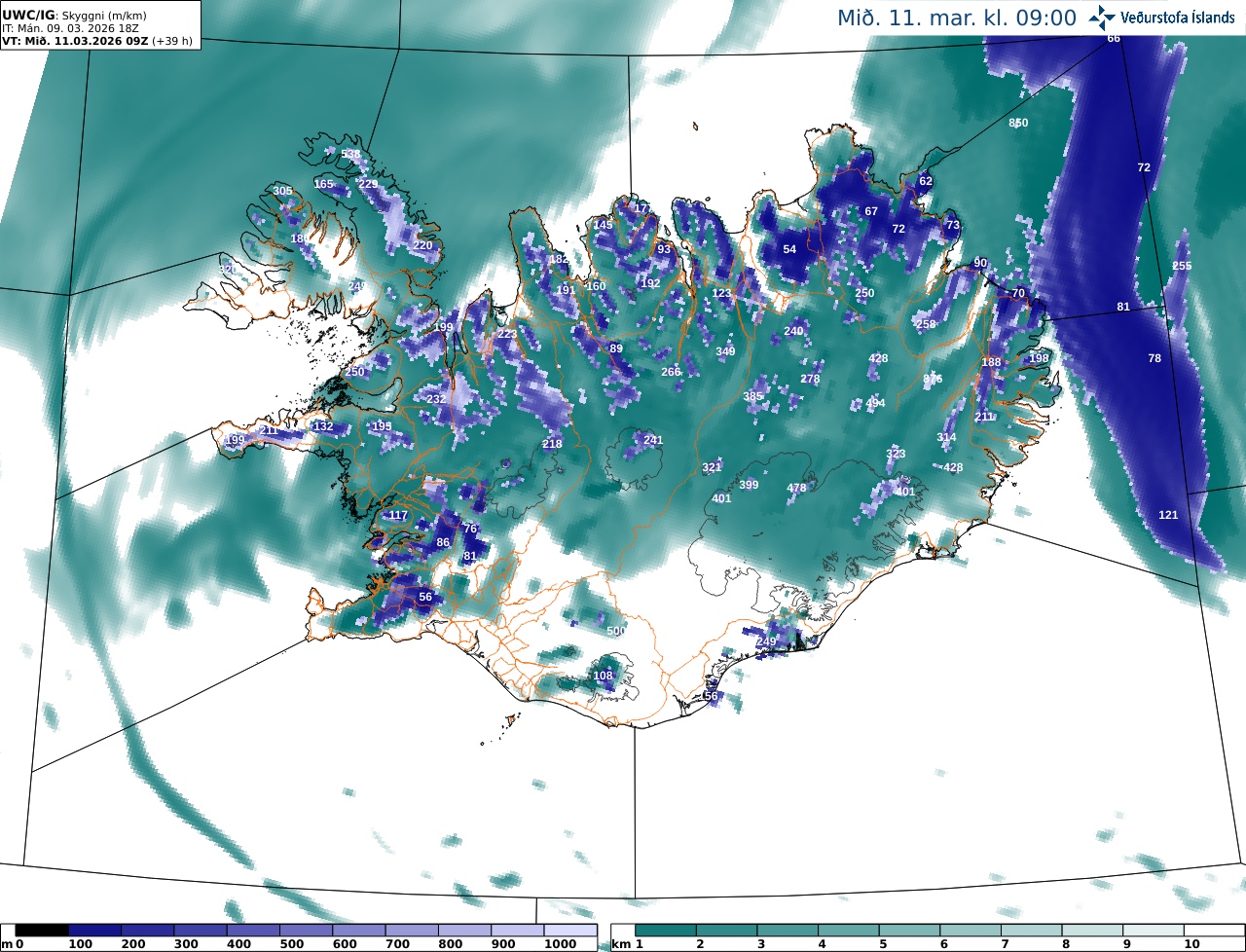Screen dimensions: 1246x952
Task: Pick the 500–600 m purple legend swatch
Action: click(x=307, y=932)
